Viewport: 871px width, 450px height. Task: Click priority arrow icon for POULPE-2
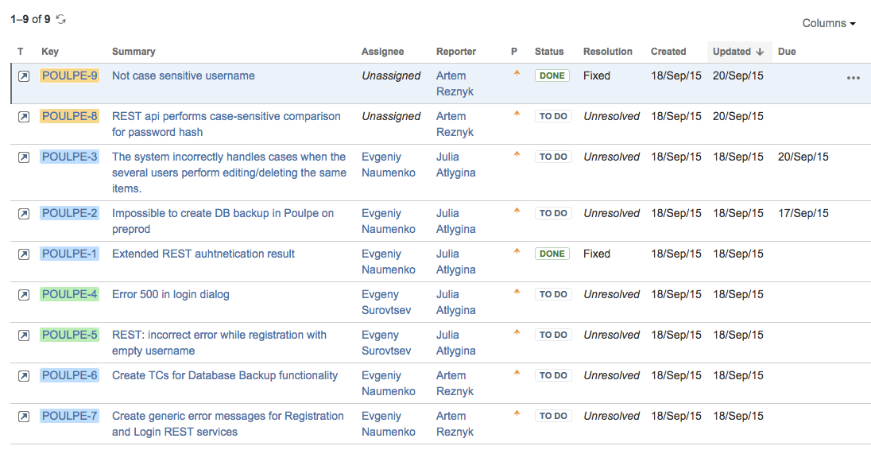click(517, 211)
